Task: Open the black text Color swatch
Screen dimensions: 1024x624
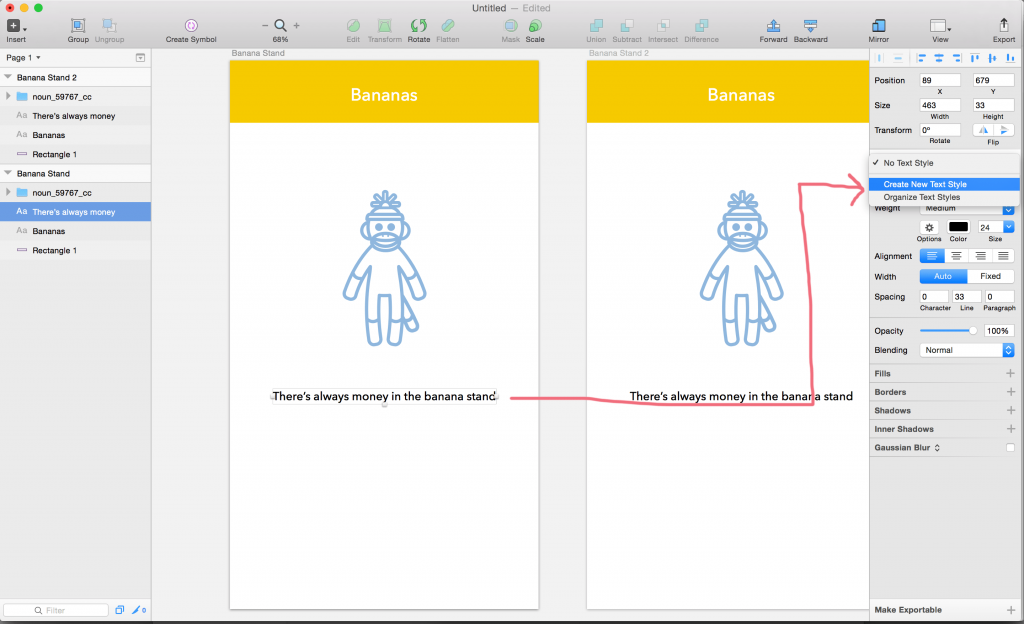Action: [958, 228]
